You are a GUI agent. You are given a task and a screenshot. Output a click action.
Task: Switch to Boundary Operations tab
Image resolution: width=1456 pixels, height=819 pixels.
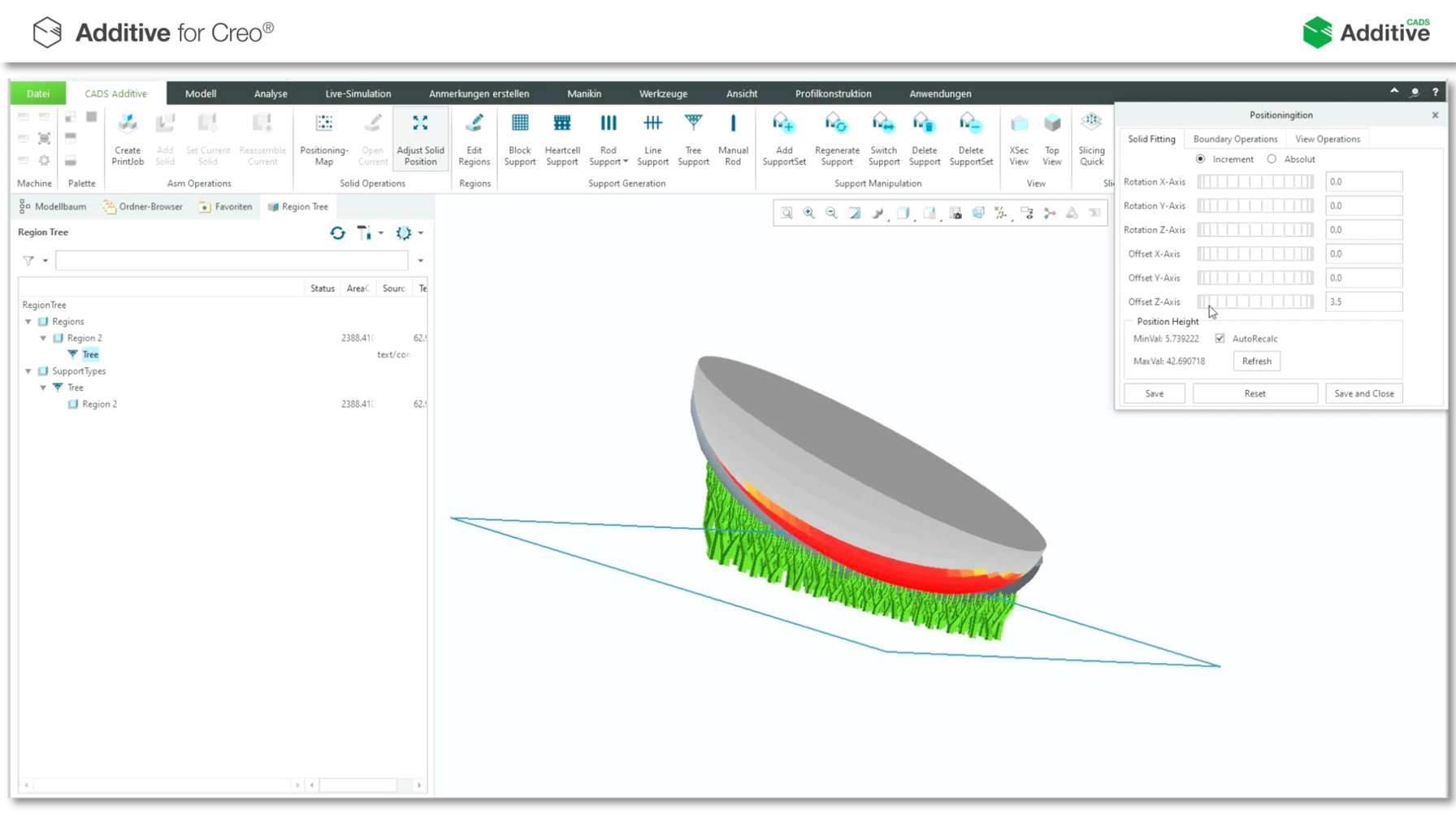(x=1235, y=139)
